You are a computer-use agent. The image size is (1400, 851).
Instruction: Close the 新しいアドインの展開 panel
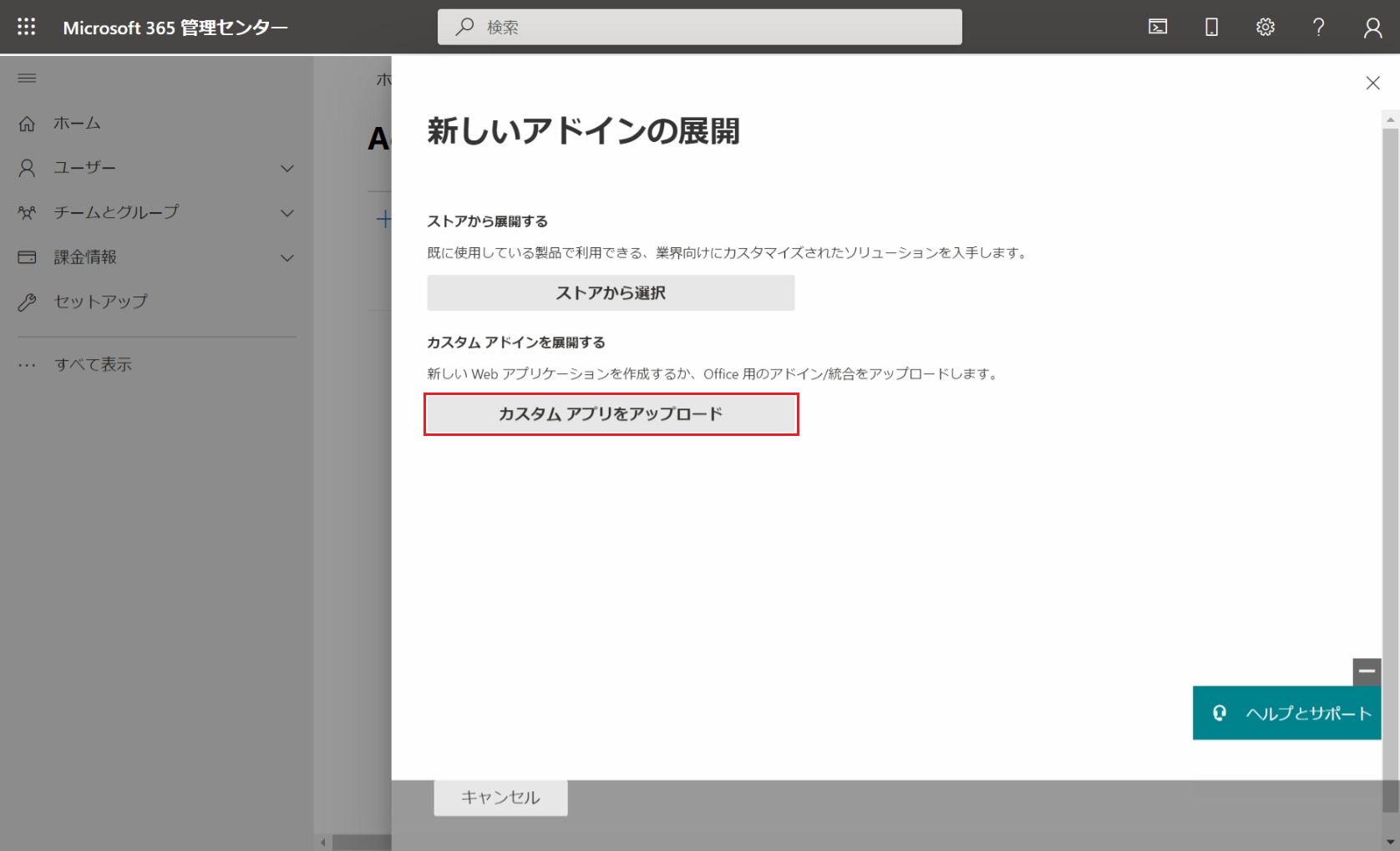tap(1372, 83)
